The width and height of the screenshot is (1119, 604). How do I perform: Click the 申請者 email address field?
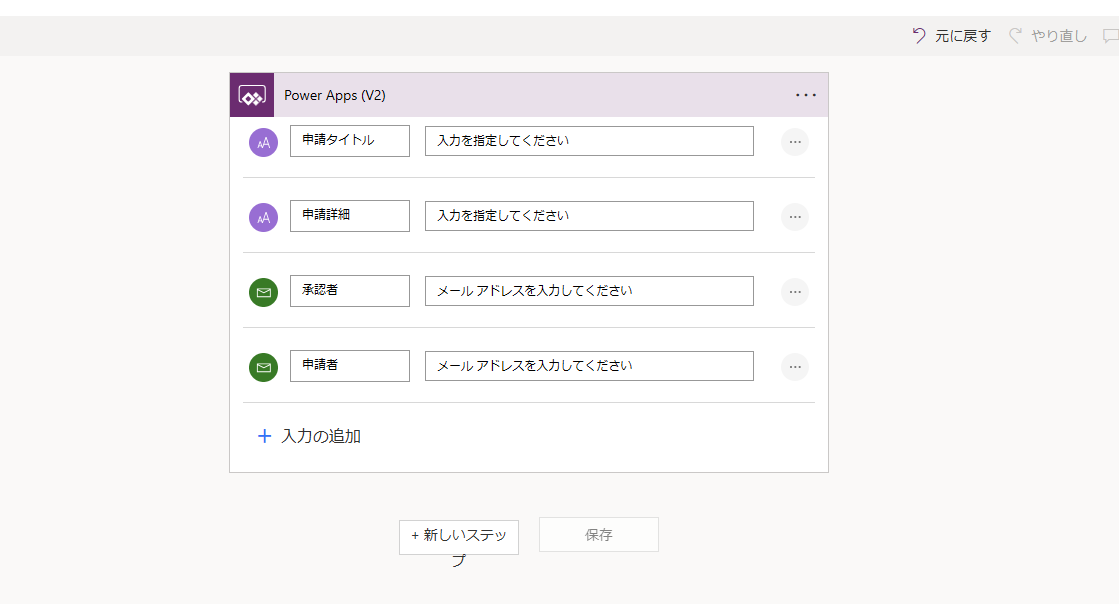(x=588, y=366)
